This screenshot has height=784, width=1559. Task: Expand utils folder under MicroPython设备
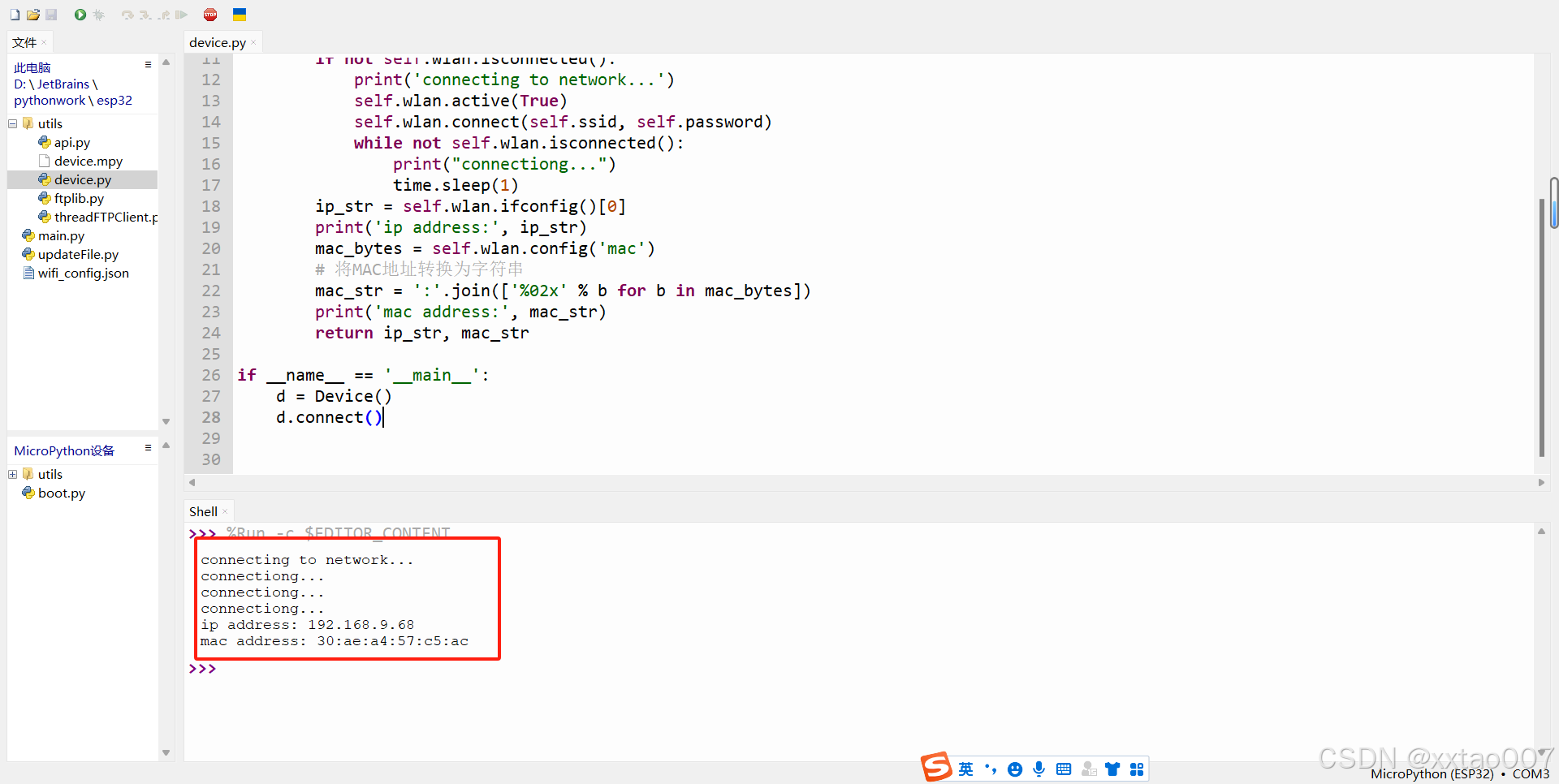point(12,474)
